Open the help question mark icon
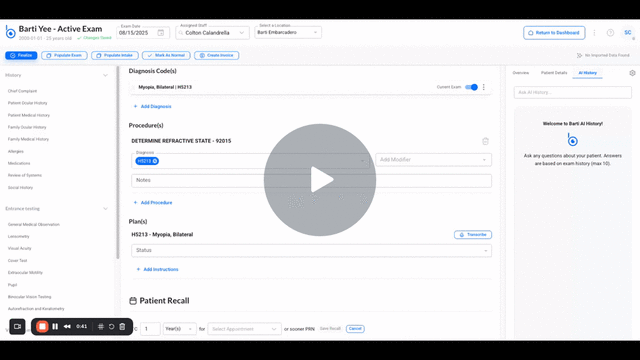 click(x=610, y=33)
